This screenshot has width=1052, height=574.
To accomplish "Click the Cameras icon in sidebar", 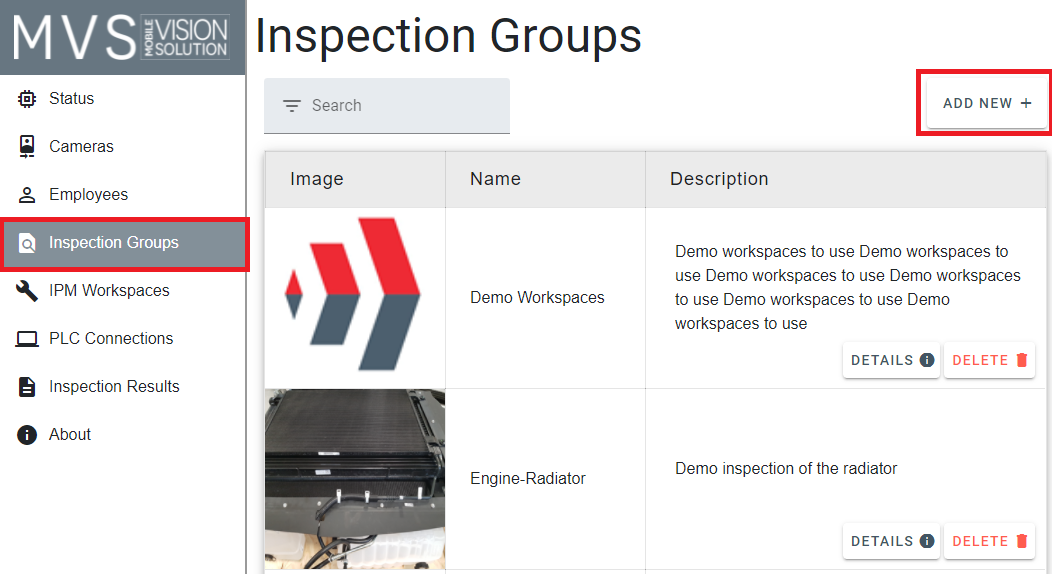I will pyautogui.click(x=27, y=146).
